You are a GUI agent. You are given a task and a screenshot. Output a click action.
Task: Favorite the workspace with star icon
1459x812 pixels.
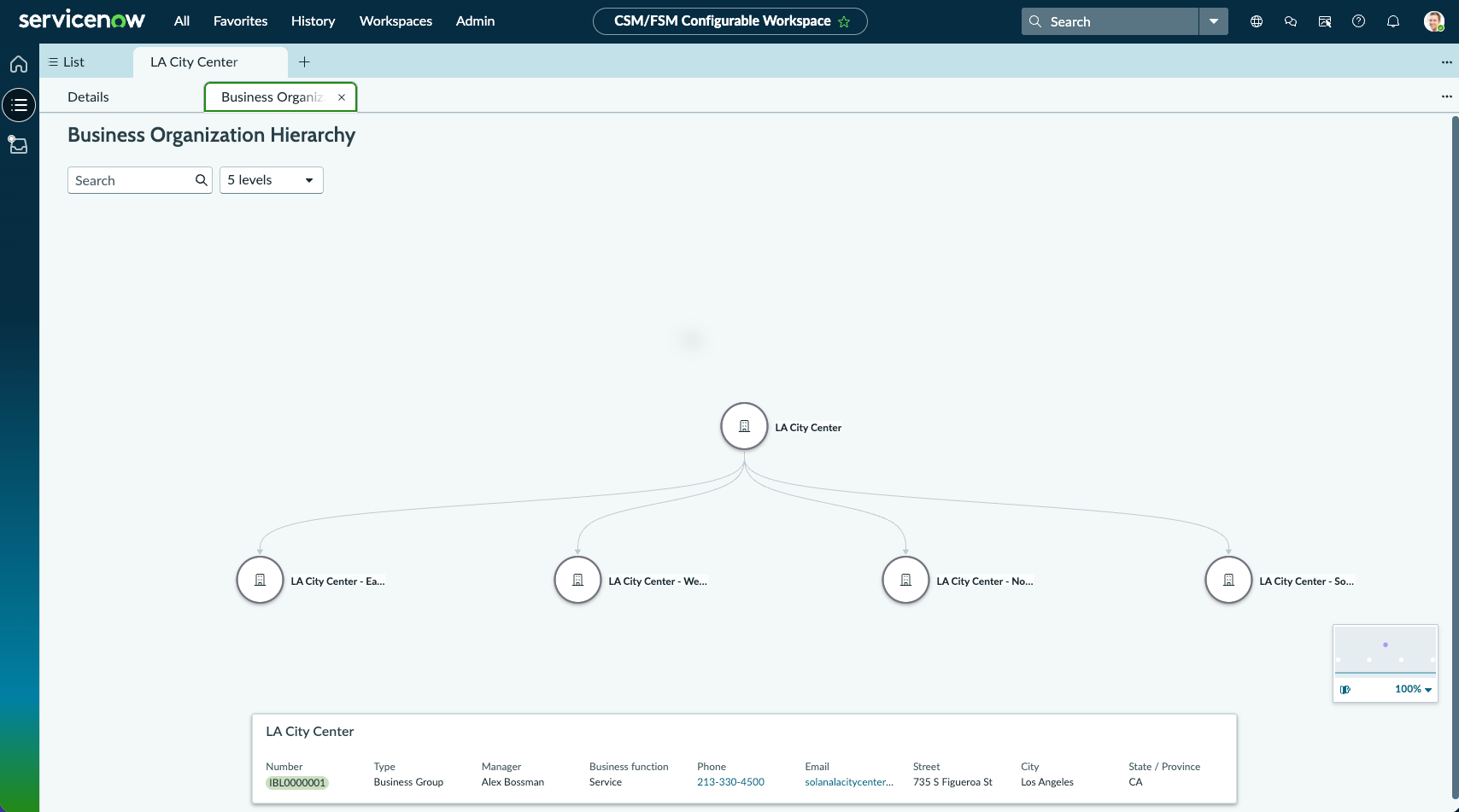[844, 21]
